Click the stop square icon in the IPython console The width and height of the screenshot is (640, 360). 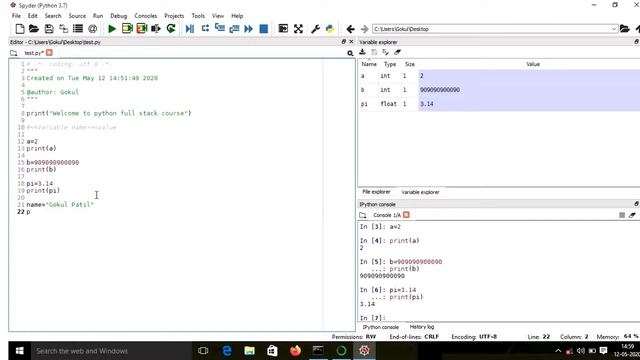(622, 215)
